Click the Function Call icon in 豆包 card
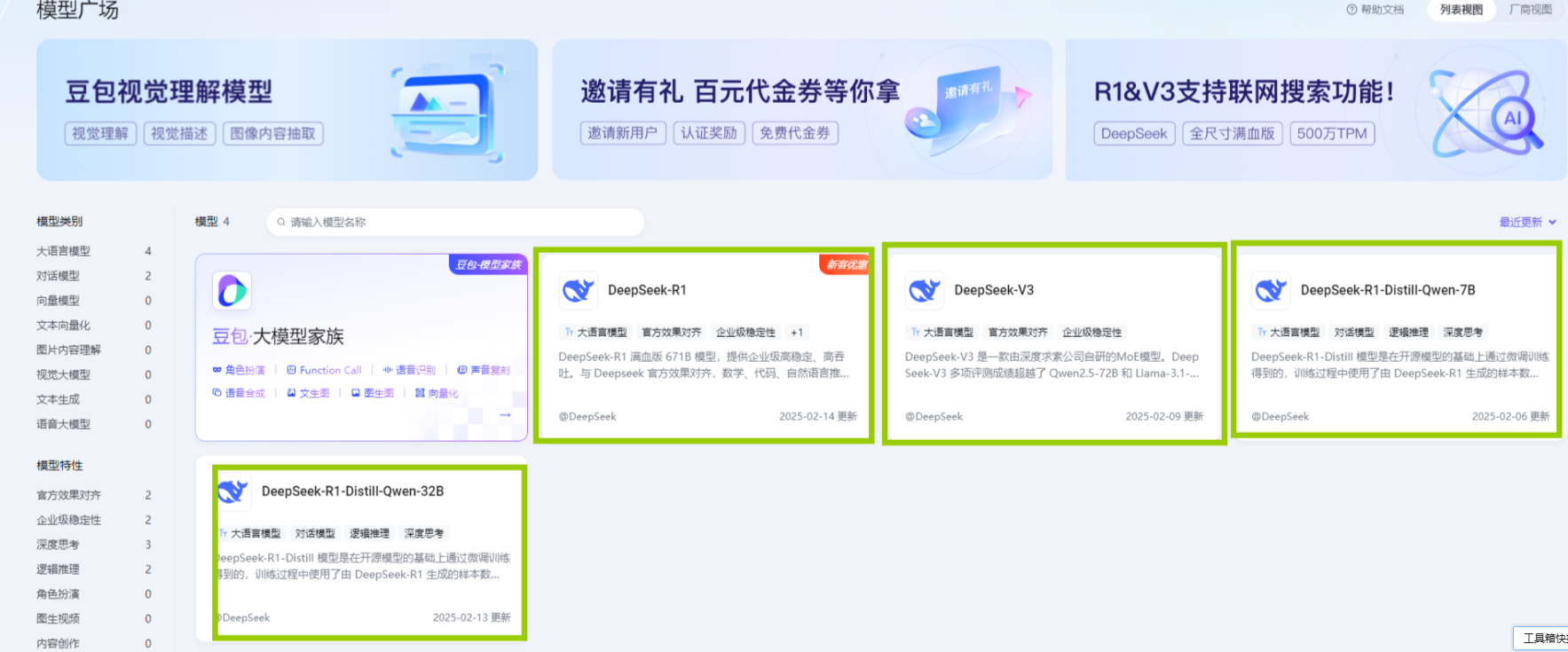This screenshot has height=652, width=1568. point(291,370)
